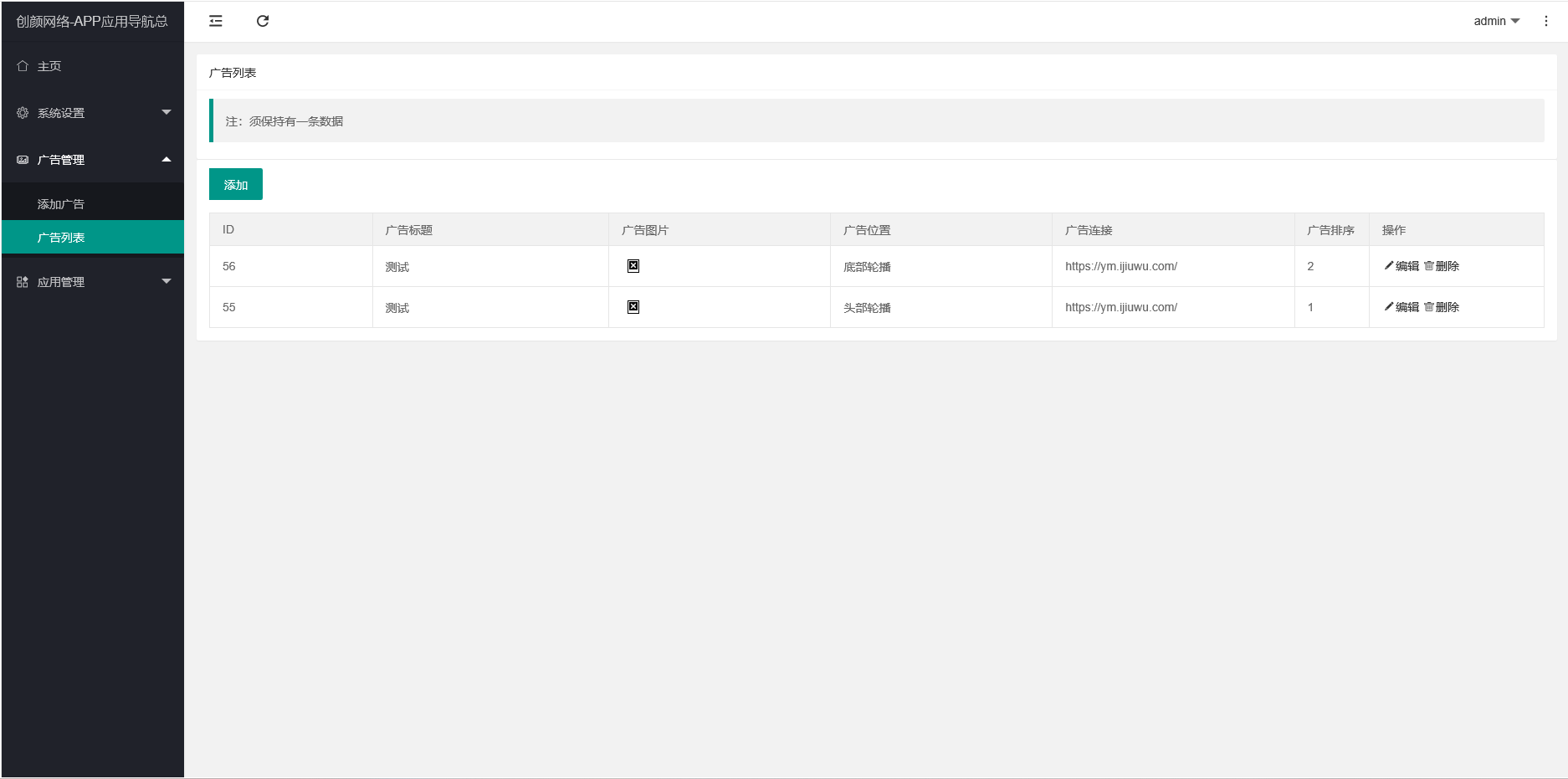Click the ad link in row 56
The image size is (1568, 779).
point(1121,266)
